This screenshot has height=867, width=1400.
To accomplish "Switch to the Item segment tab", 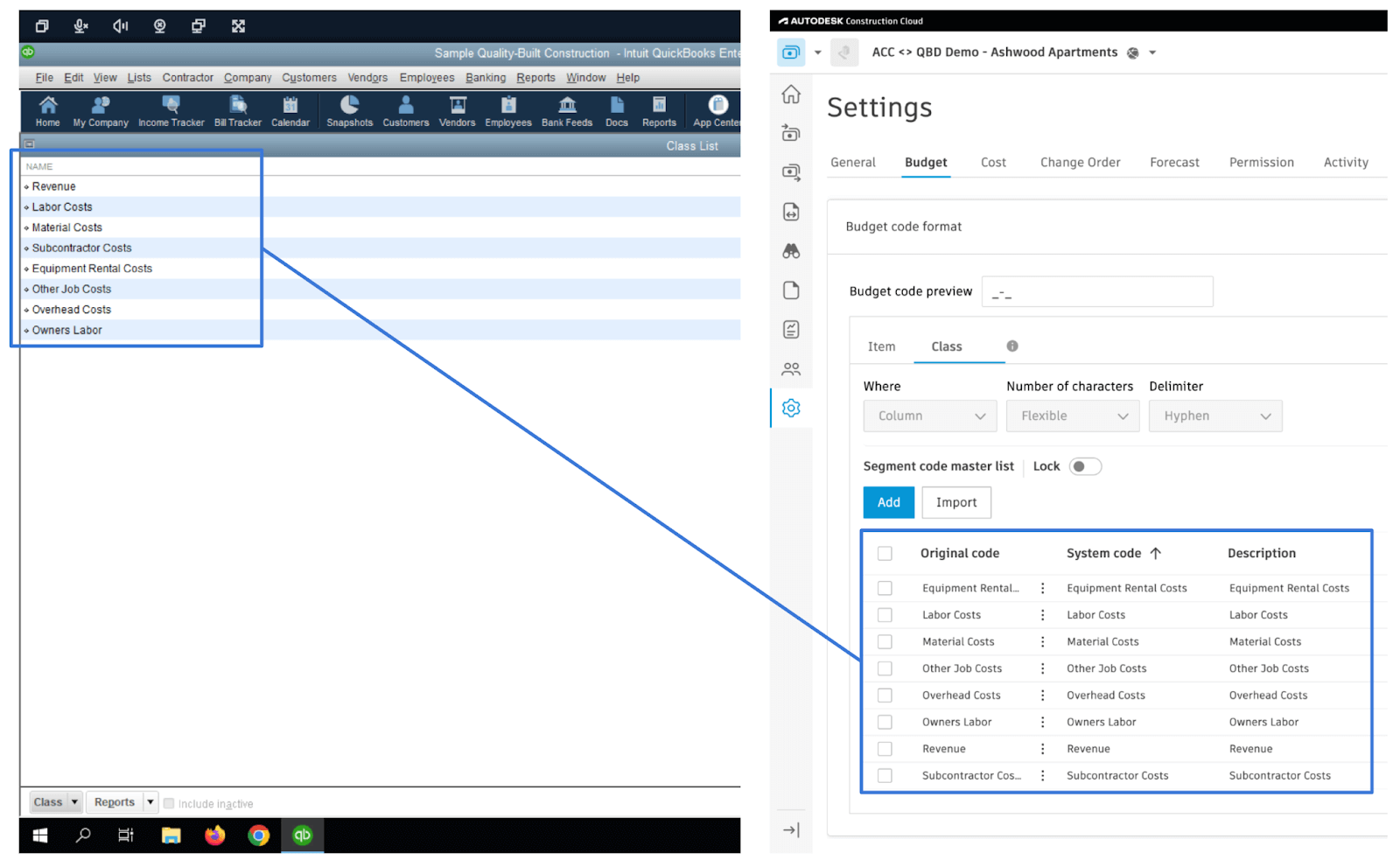I will tap(881, 347).
